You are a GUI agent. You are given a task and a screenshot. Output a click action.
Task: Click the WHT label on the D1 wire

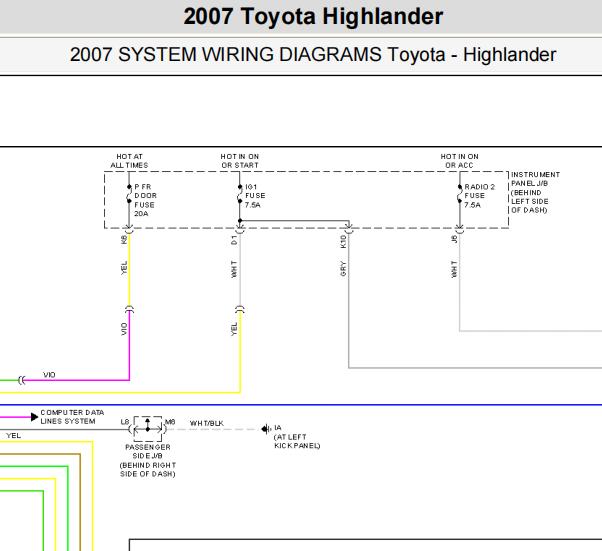tap(234, 269)
